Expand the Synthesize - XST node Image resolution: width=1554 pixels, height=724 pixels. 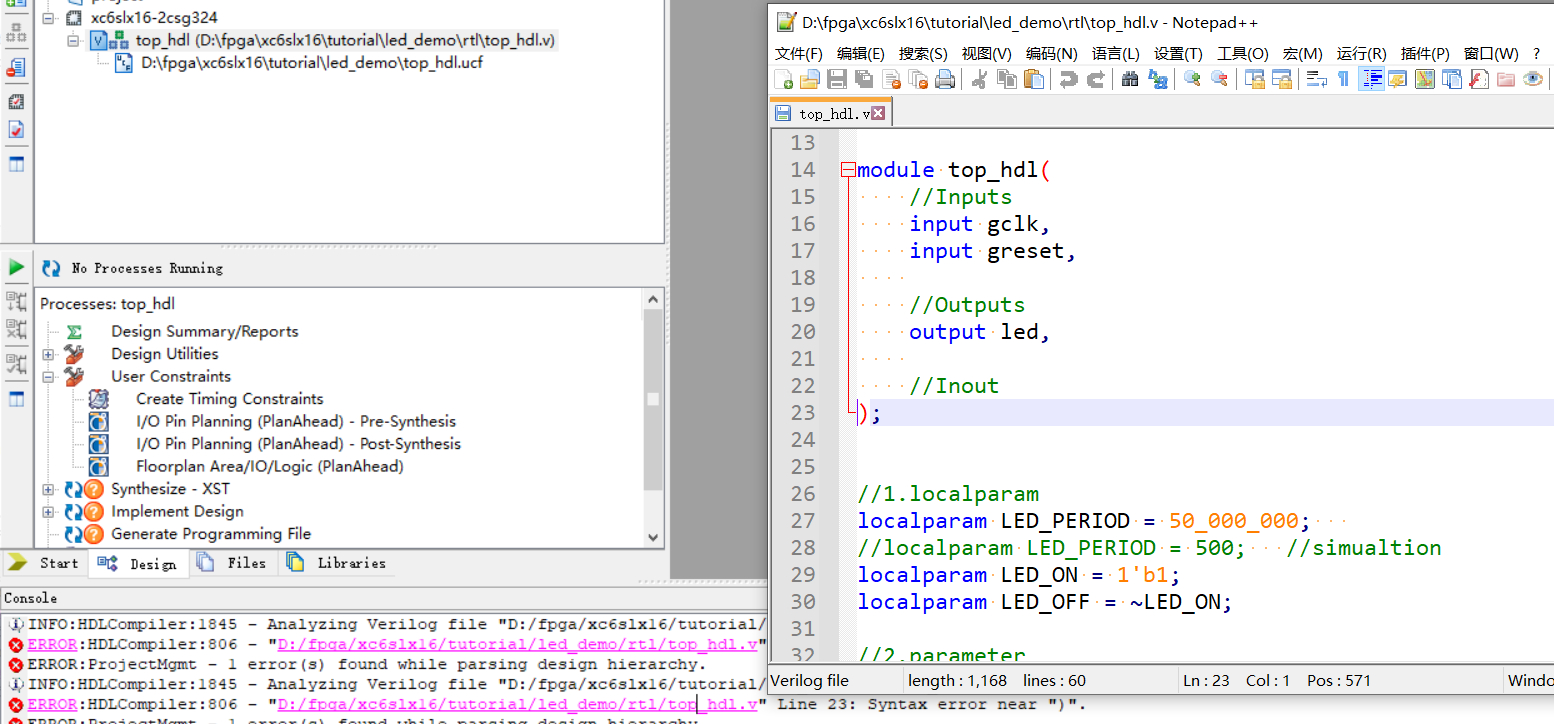[x=48, y=489]
